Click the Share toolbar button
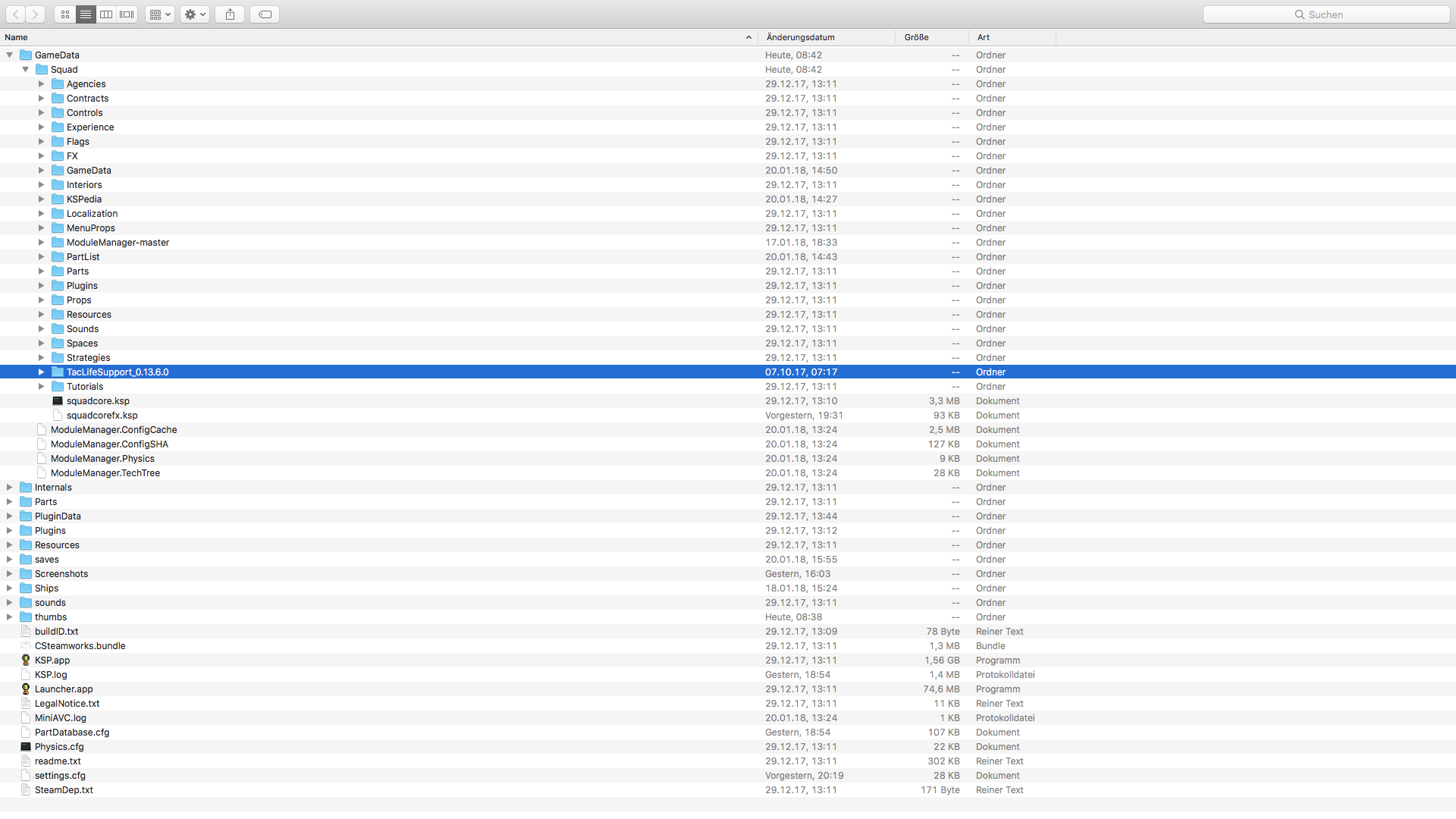This screenshot has width=1456, height=819. click(230, 14)
